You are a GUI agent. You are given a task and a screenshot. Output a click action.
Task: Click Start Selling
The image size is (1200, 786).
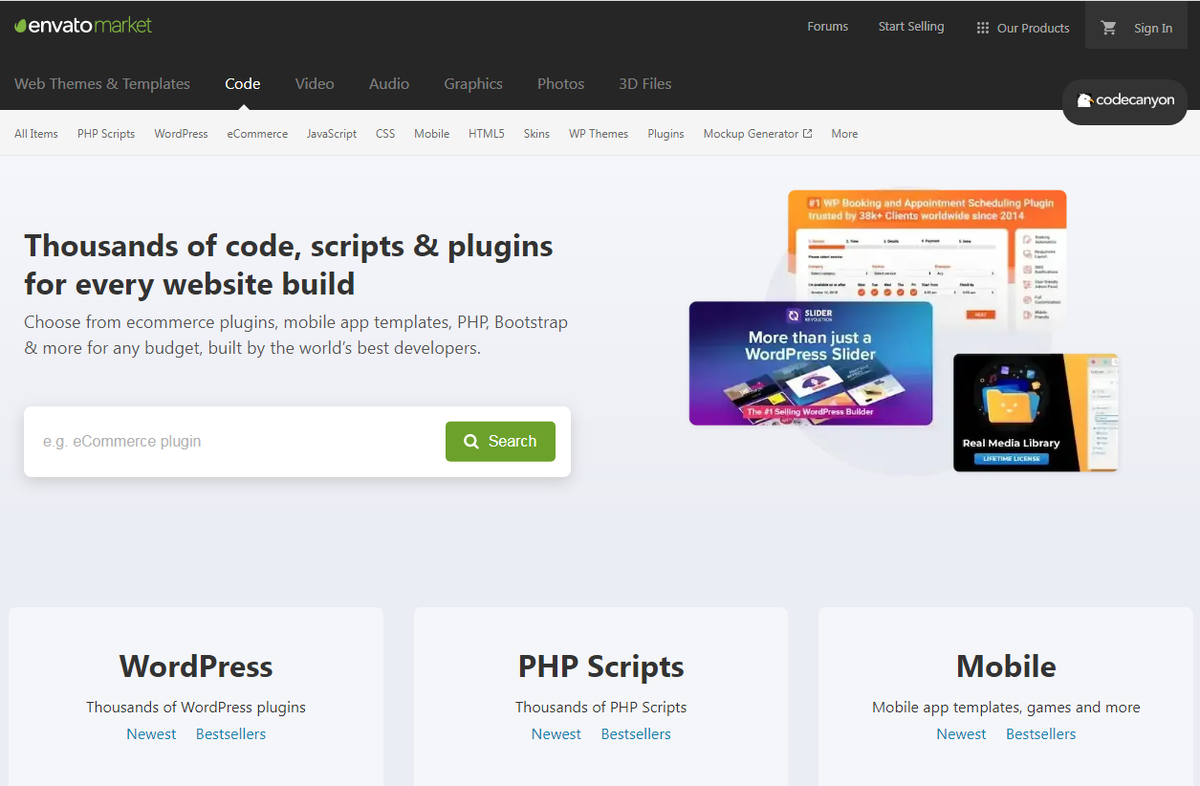coord(911,27)
